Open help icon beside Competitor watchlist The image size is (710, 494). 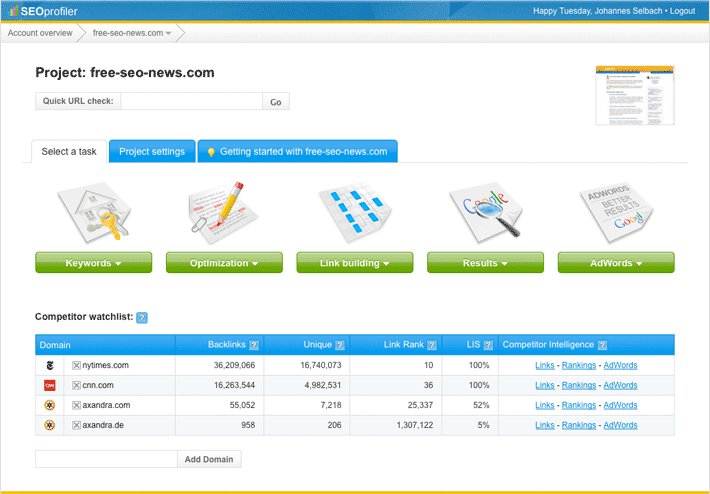point(142,318)
